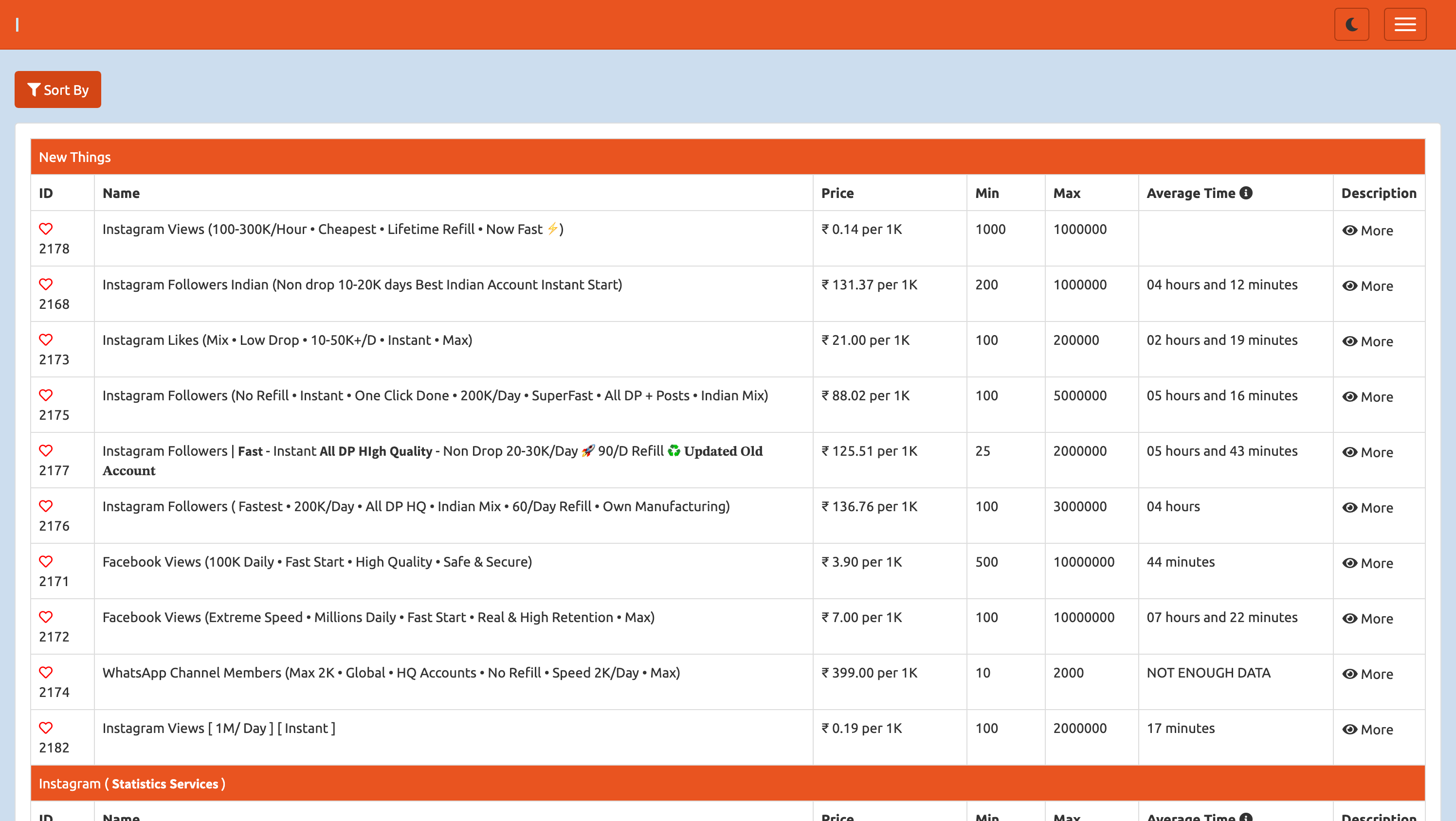This screenshot has width=1456, height=821.
Task: Click Average Time info icon
Action: point(1246,193)
